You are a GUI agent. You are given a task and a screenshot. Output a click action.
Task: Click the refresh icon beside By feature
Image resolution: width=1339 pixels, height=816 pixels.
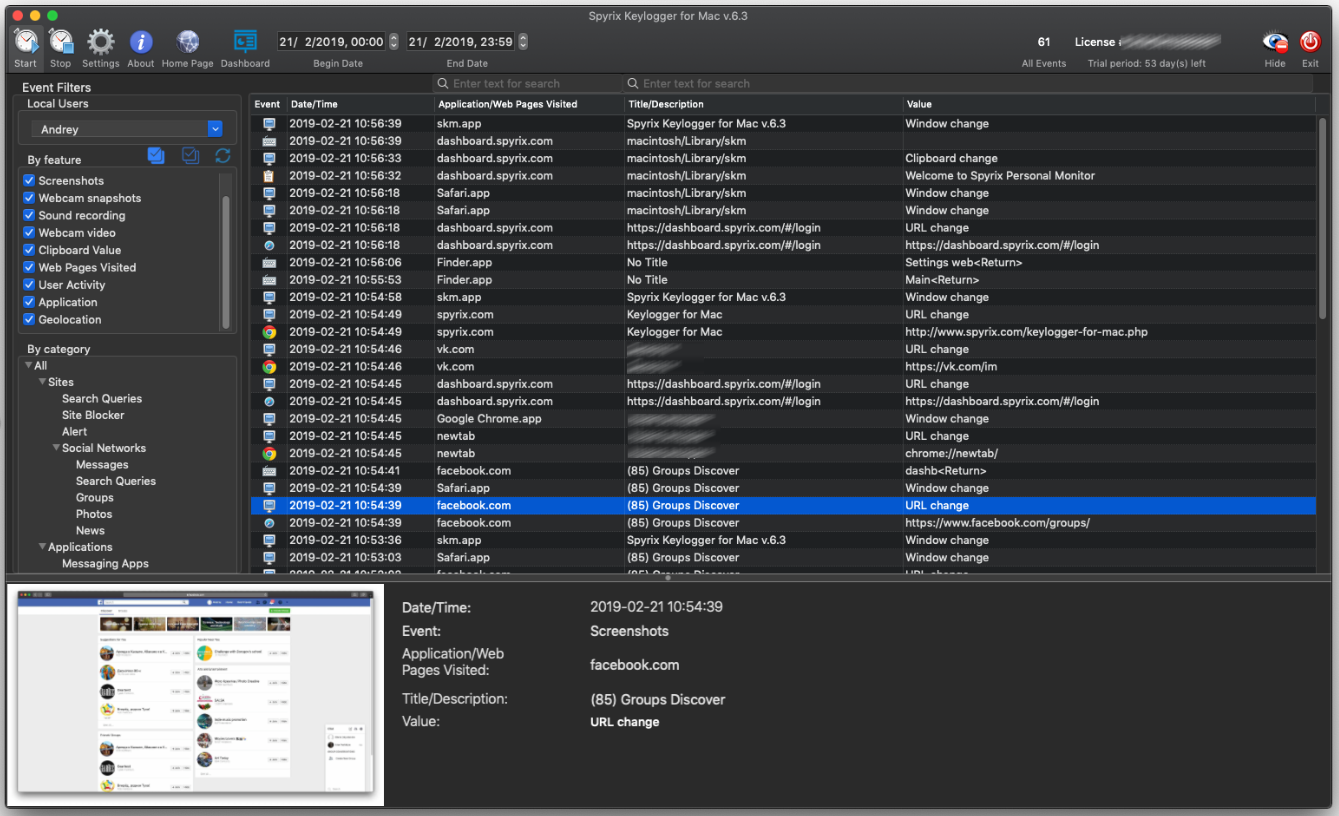coord(223,155)
